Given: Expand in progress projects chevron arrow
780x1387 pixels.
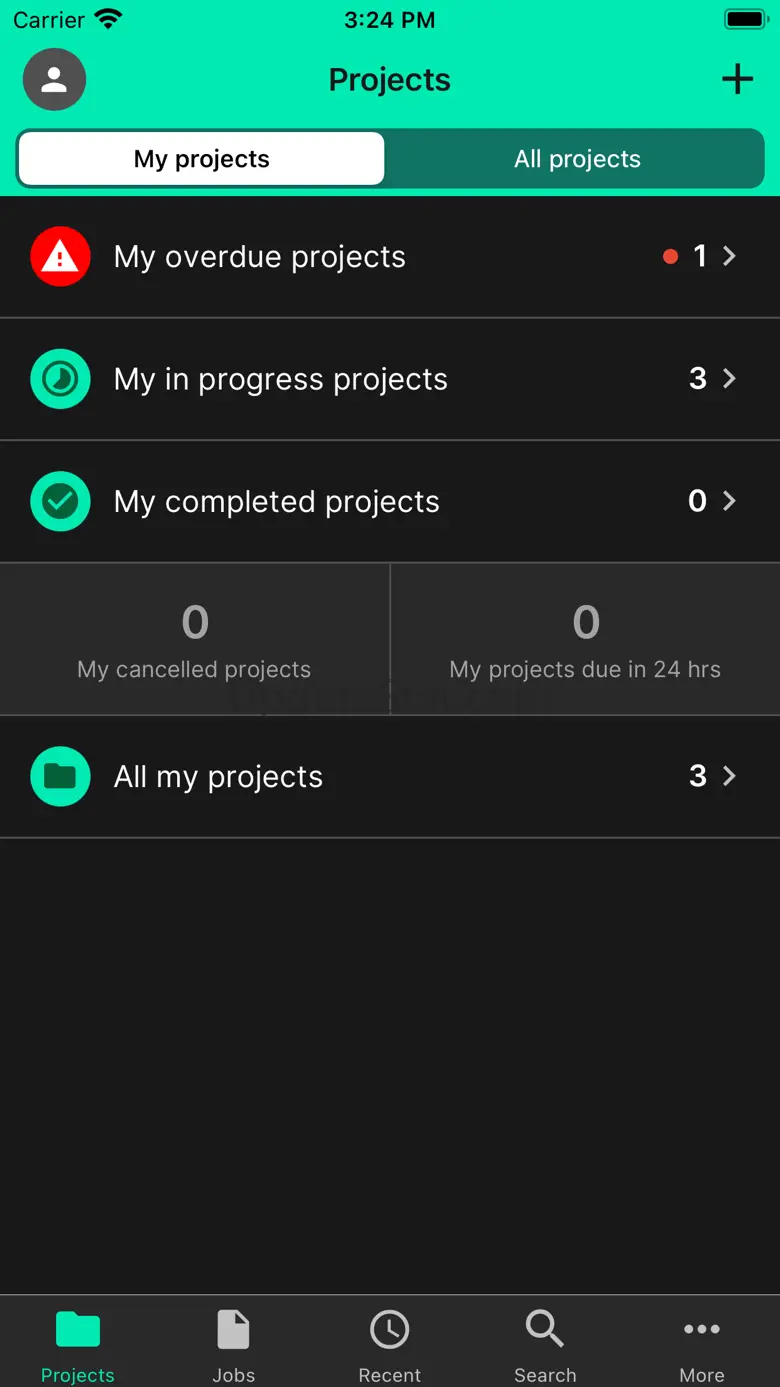Looking at the screenshot, I should (730, 379).
